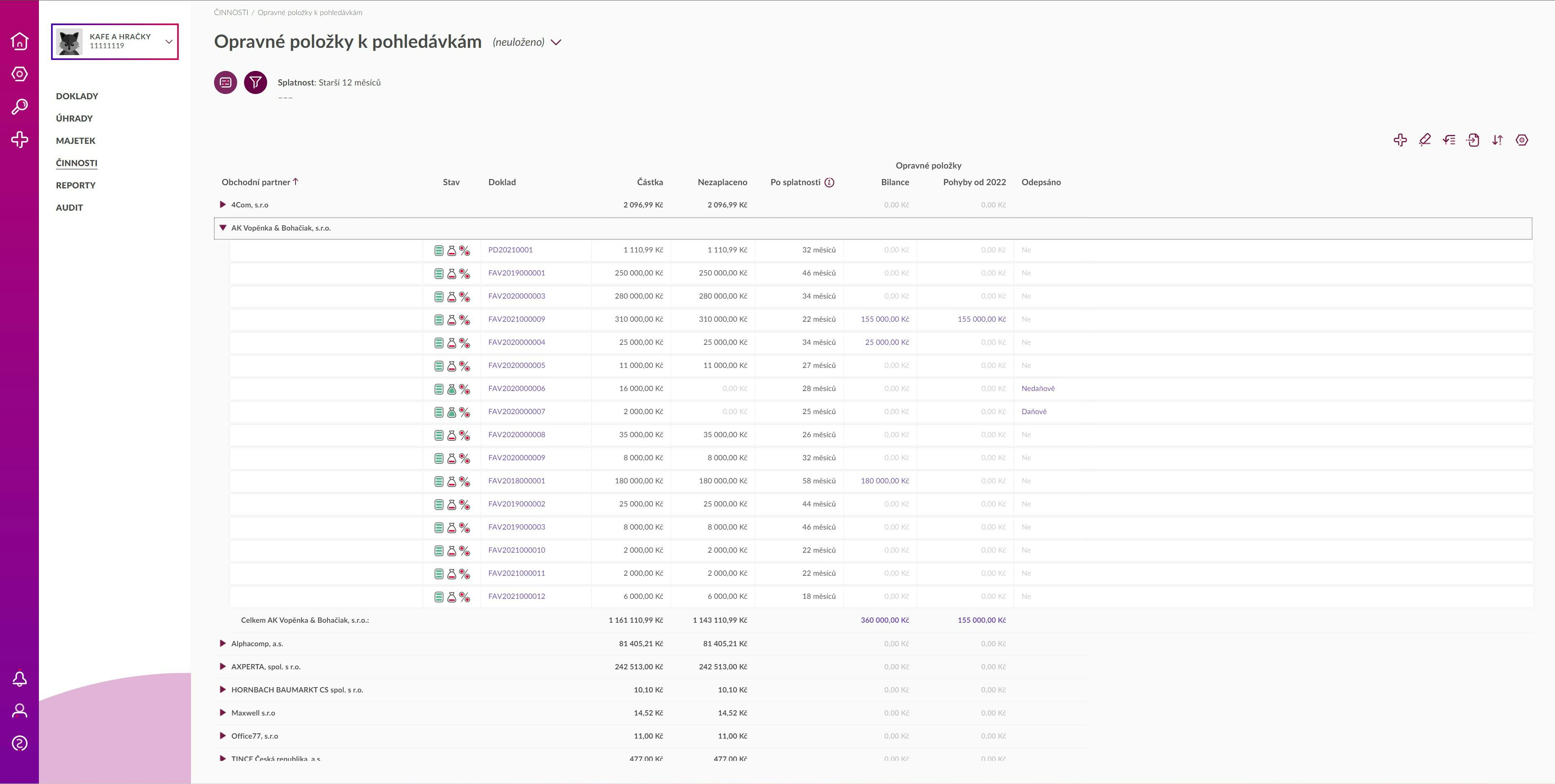Expand the 4Com, s.r.o row
The width and height of the screenshot is (1555, 784).
(223, 205)
